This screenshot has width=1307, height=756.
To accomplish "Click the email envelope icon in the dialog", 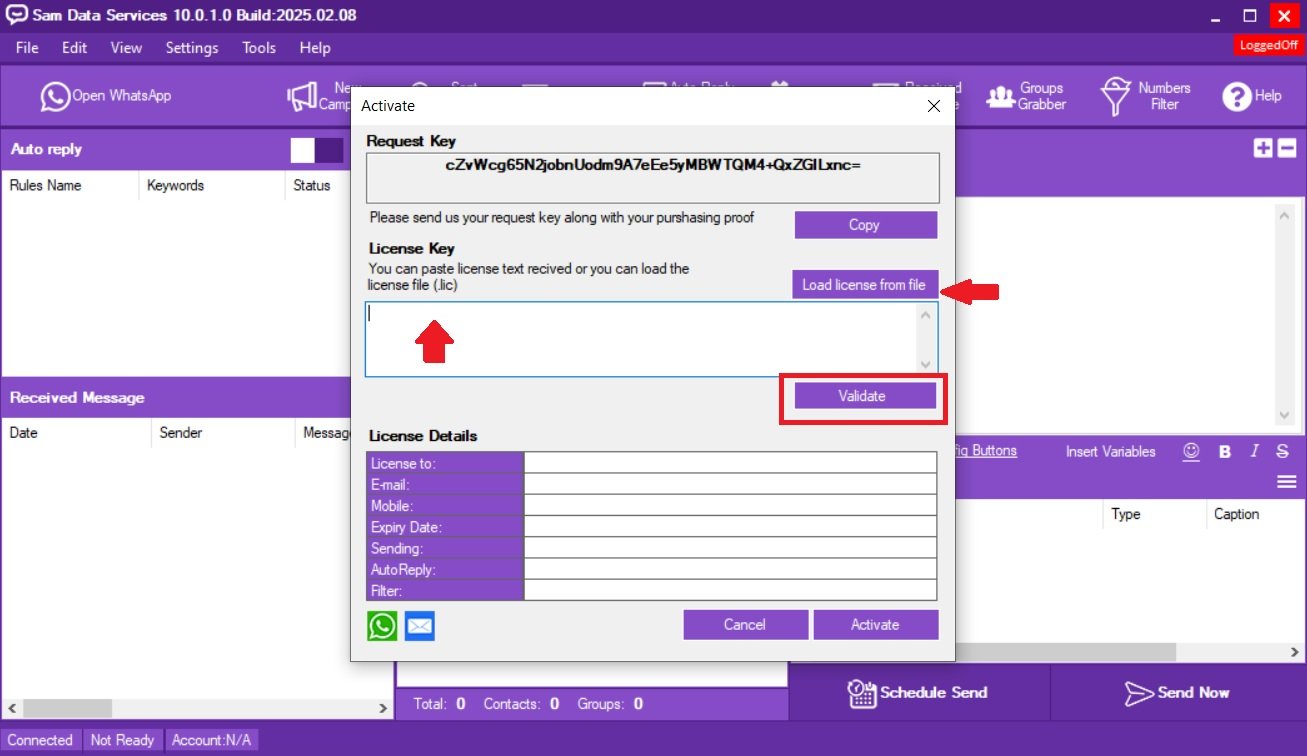I will point(419,625).
